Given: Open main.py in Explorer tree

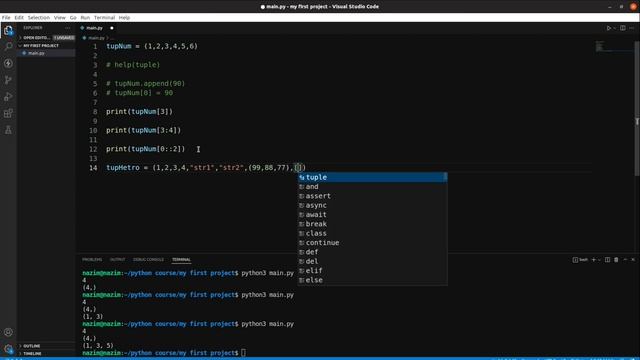Looking at the screenshot, I should click(x=46, y=53).
